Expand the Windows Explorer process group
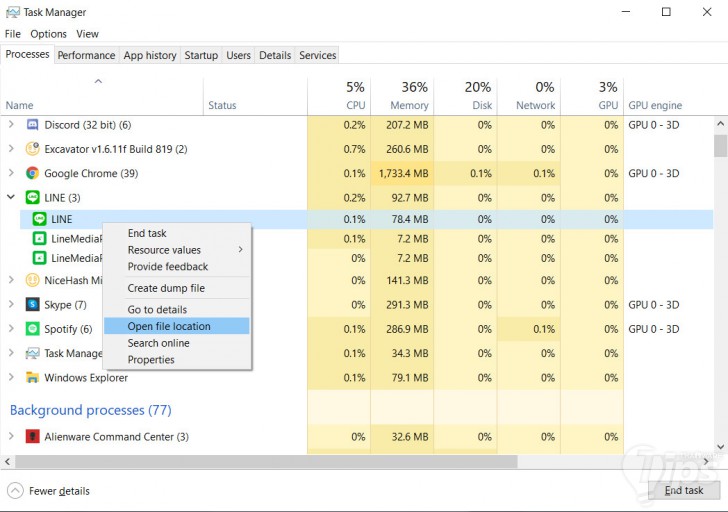 click(x=11, y=377)
